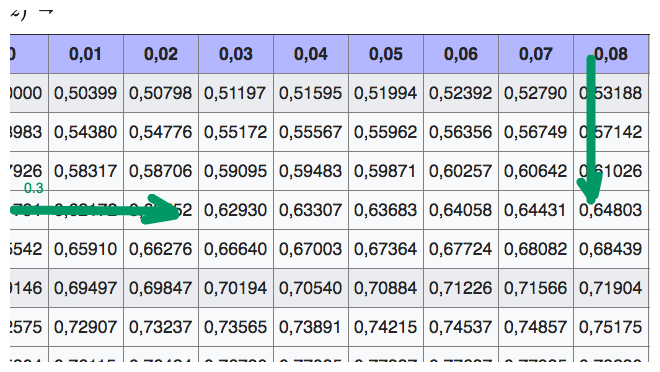Select the entry 0,69497

pyautogui.click(x=86, y=288)
